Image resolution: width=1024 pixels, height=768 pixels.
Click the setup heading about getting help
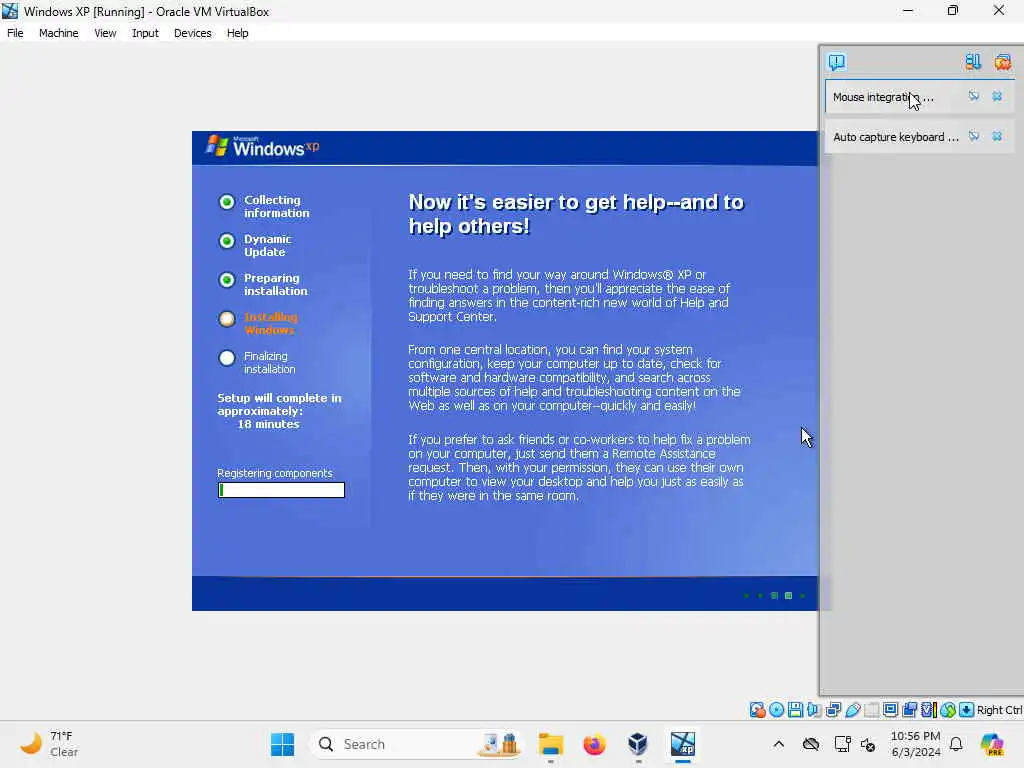(576, 214)
